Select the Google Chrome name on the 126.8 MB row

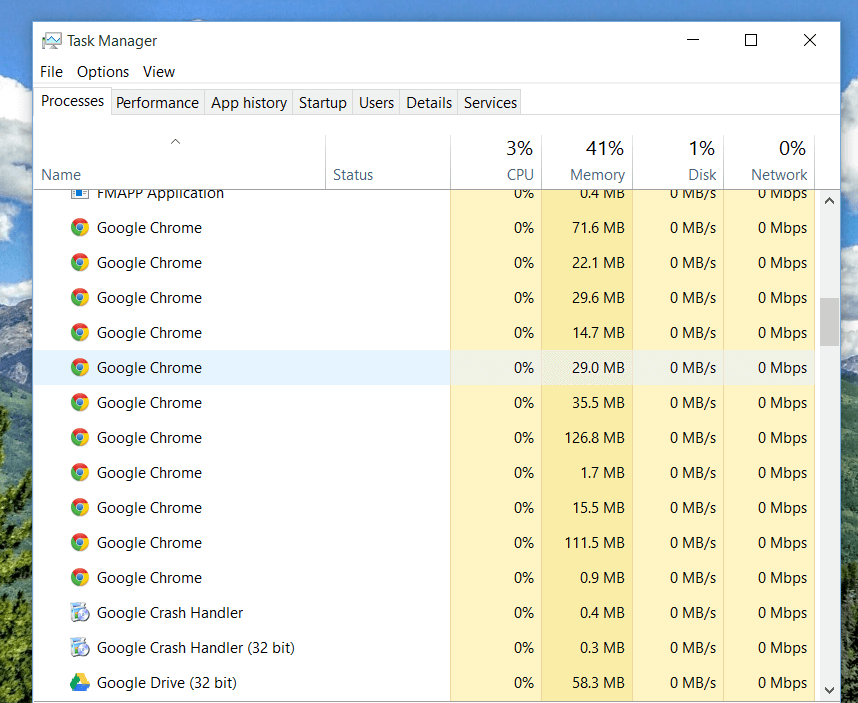149,438
